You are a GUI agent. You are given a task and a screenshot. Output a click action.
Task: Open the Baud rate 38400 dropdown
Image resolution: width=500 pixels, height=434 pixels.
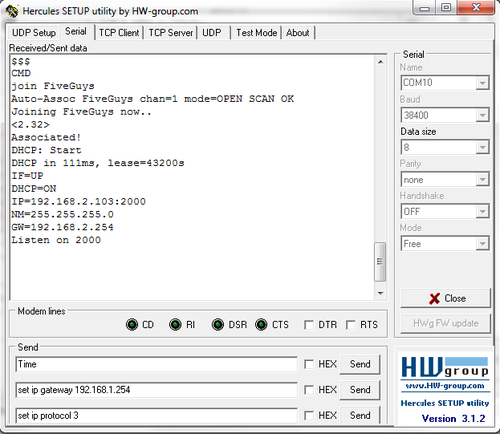click(482, 115)
